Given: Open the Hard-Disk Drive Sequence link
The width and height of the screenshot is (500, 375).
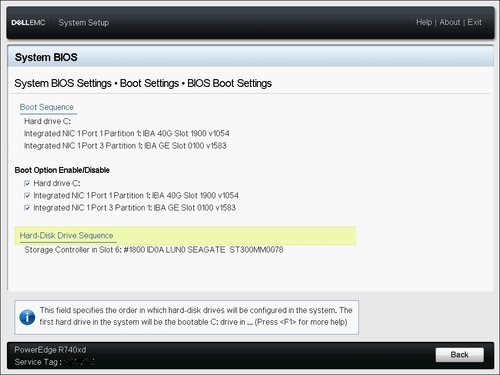Looking at the screenshot, I should (x=67, y=236).
